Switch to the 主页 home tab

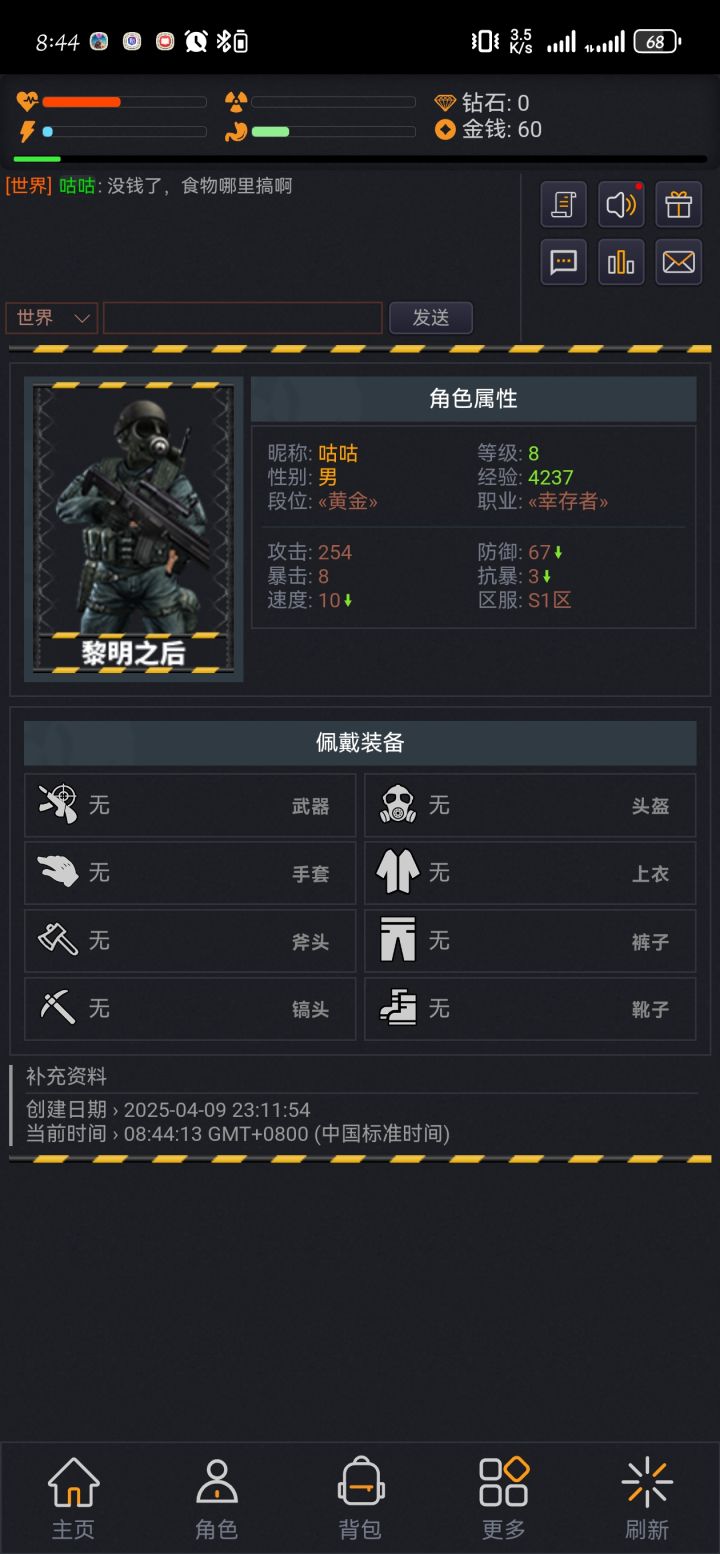(73, 1498)
